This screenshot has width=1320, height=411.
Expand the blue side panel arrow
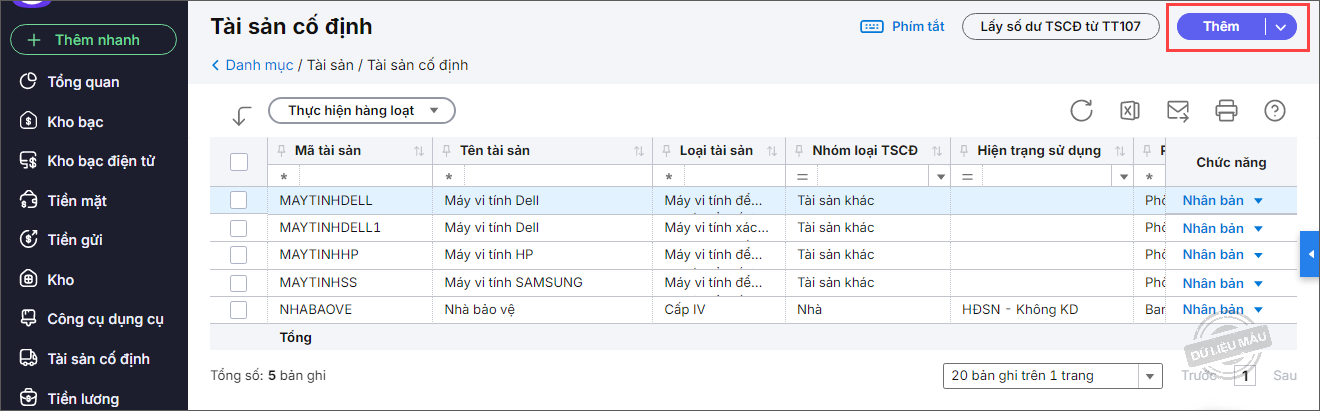[x=1310, y=256]
